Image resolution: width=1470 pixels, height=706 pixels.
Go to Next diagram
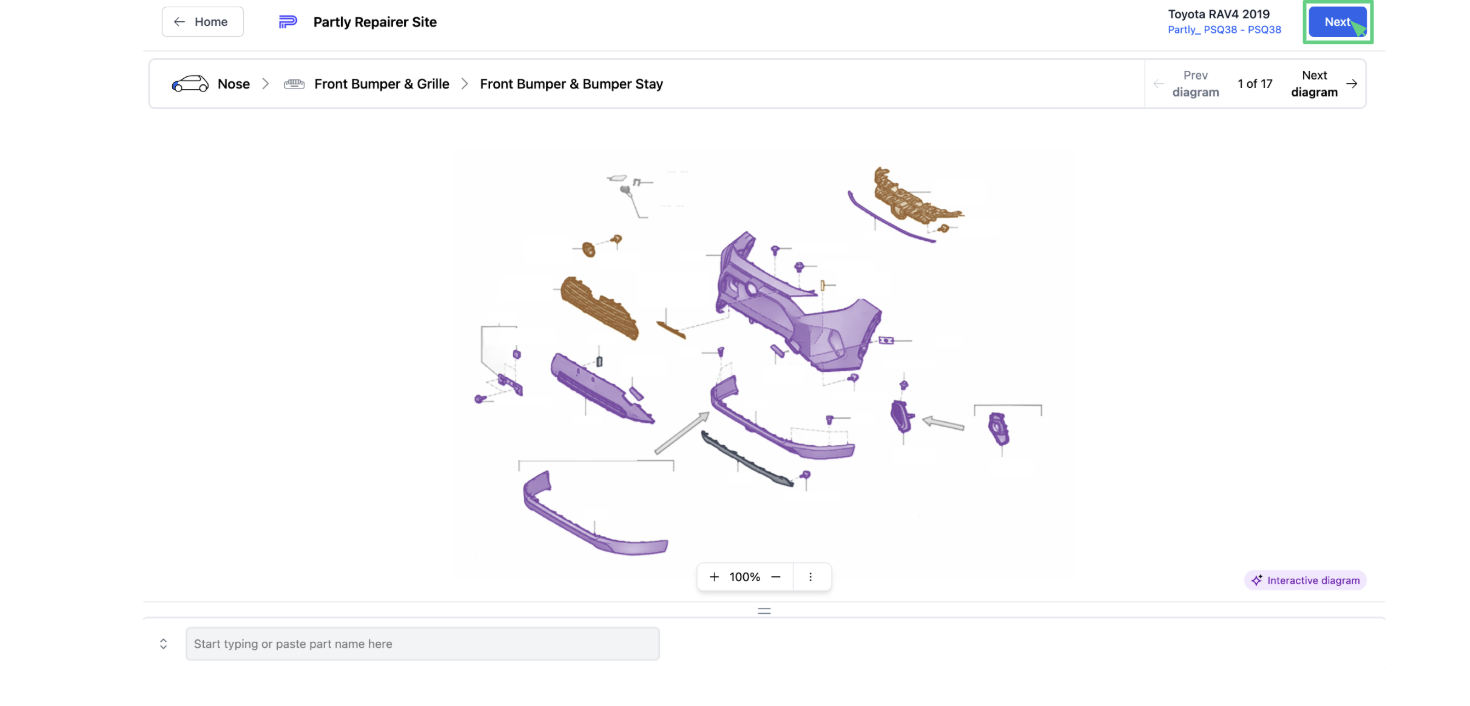click(1323, 84)
